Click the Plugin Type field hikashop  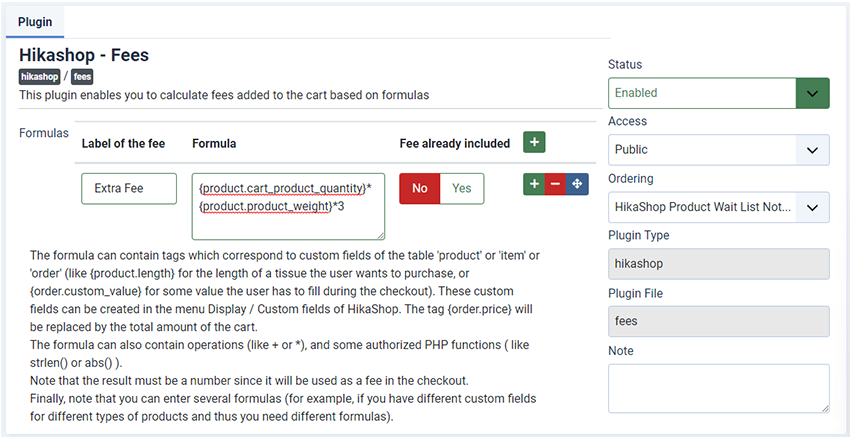click(719, 264)
